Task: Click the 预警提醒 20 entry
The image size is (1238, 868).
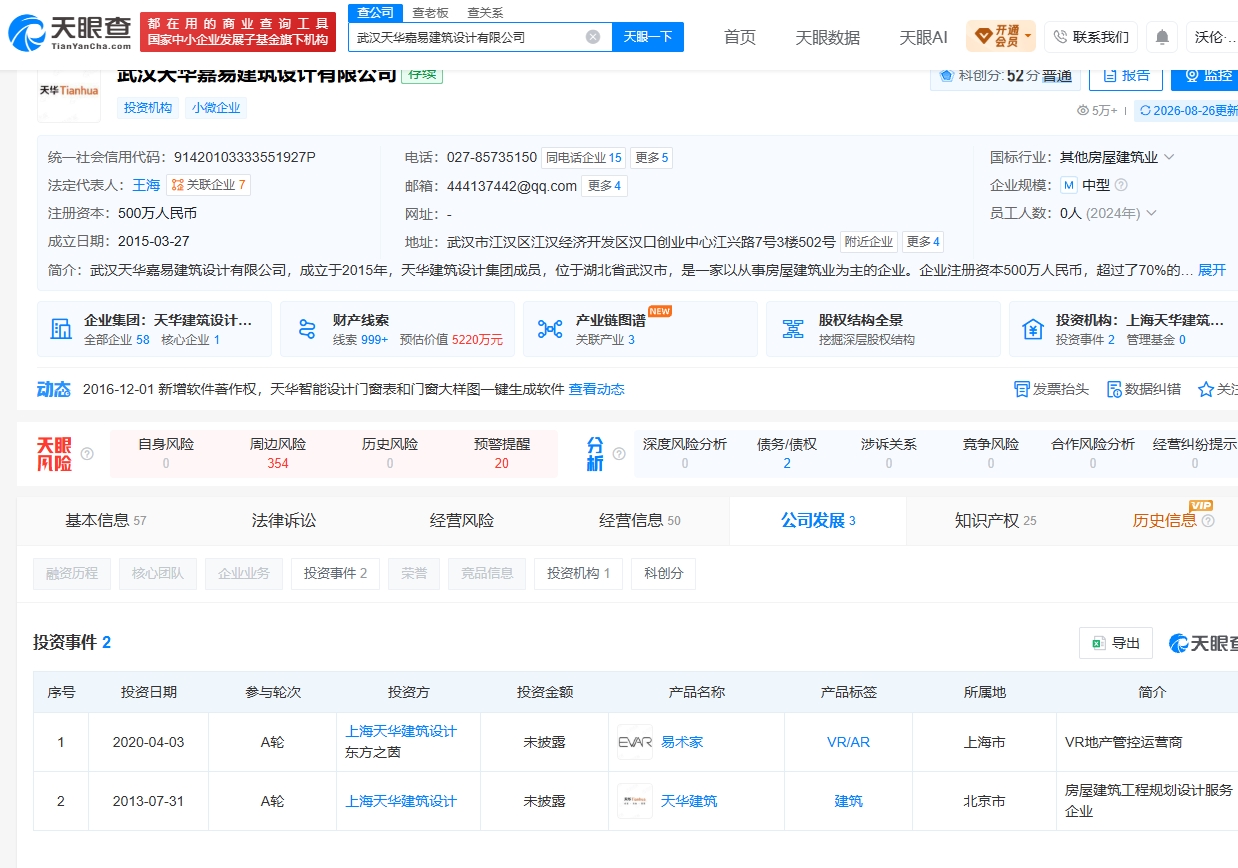Action: click(502, 453)
